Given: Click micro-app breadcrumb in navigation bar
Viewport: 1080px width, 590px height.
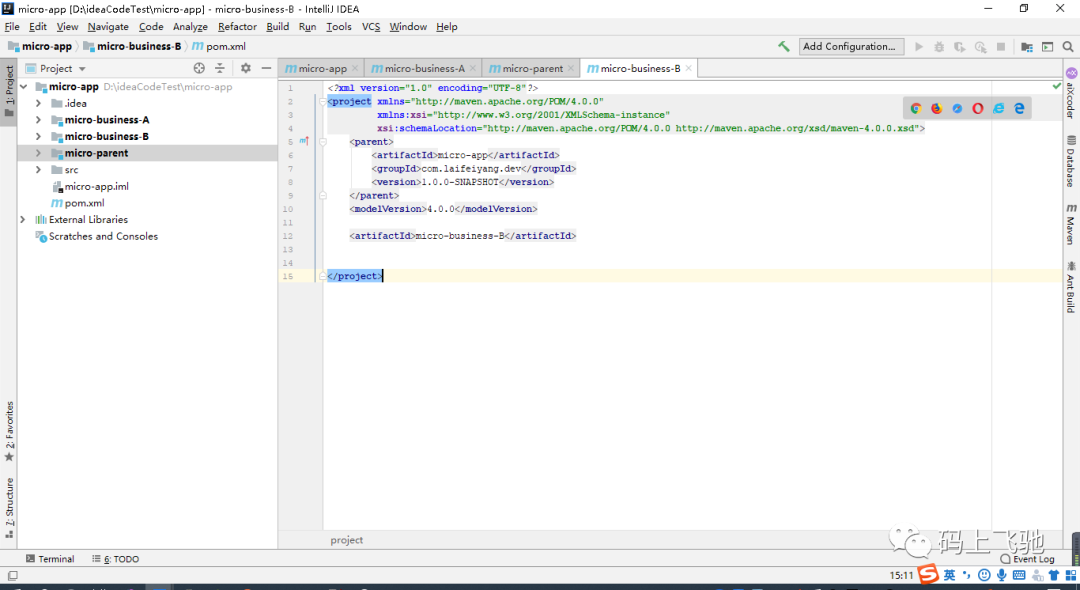Looking at the screenshot, I should coord(40,47).
